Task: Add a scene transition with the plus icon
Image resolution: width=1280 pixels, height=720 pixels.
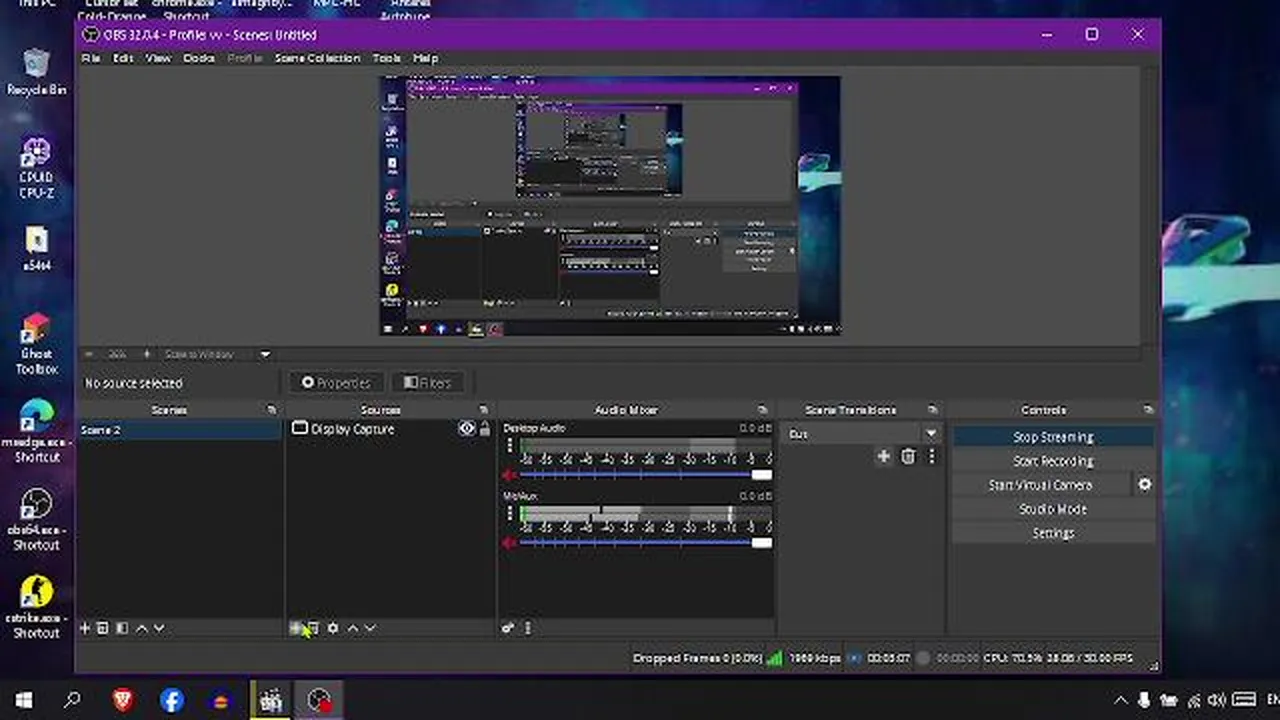Action: 883,457
